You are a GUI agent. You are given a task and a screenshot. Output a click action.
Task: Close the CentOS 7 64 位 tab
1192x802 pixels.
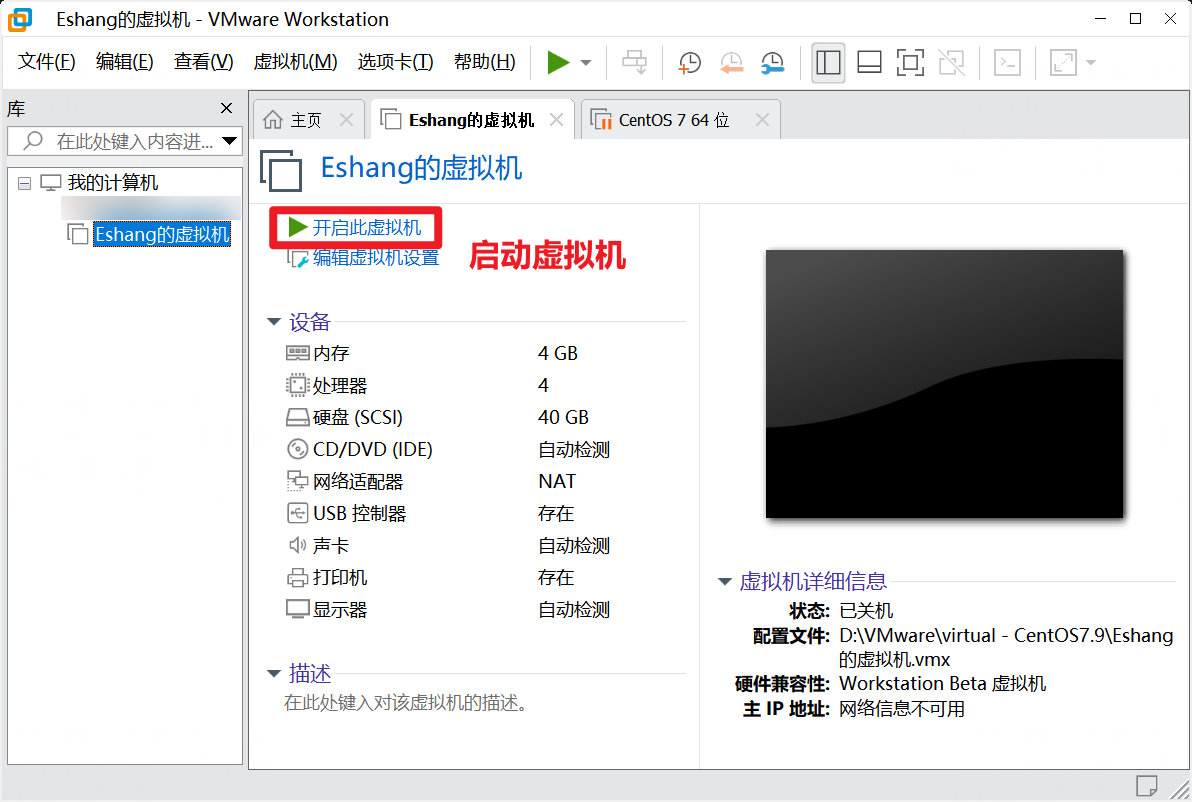click(x=762, y=120)
